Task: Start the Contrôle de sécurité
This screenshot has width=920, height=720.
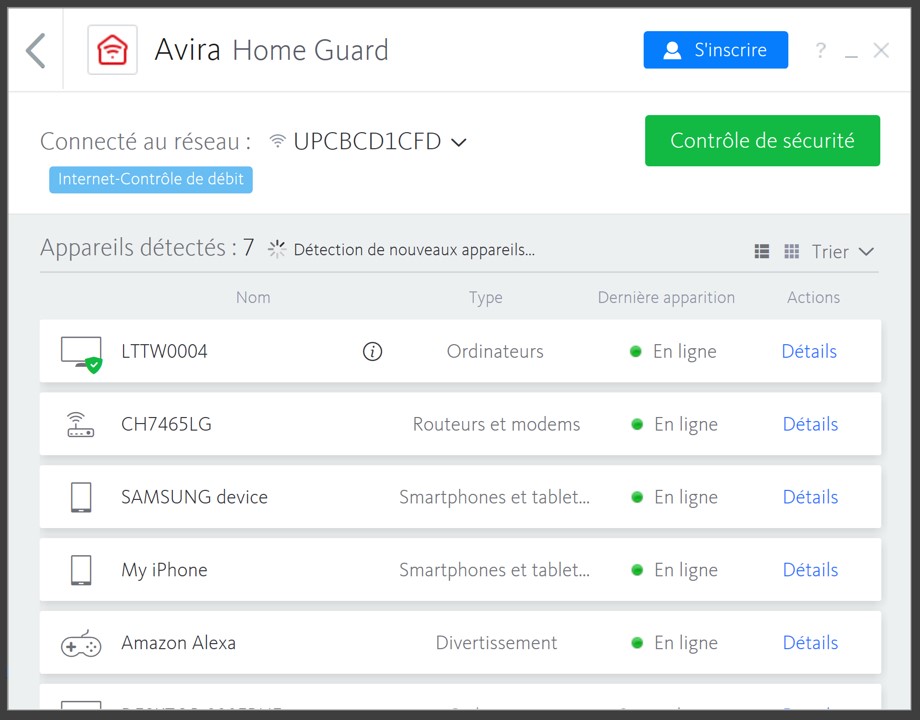Action: click(x=762, y=141)
